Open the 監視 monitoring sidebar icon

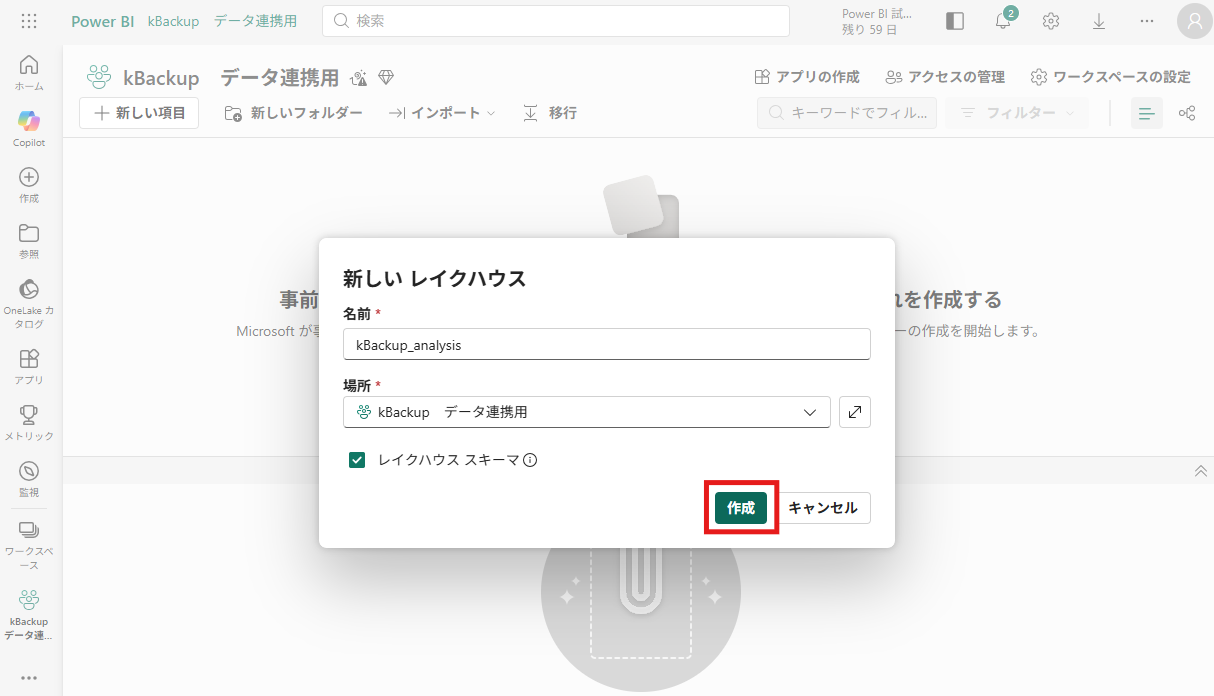29,478
